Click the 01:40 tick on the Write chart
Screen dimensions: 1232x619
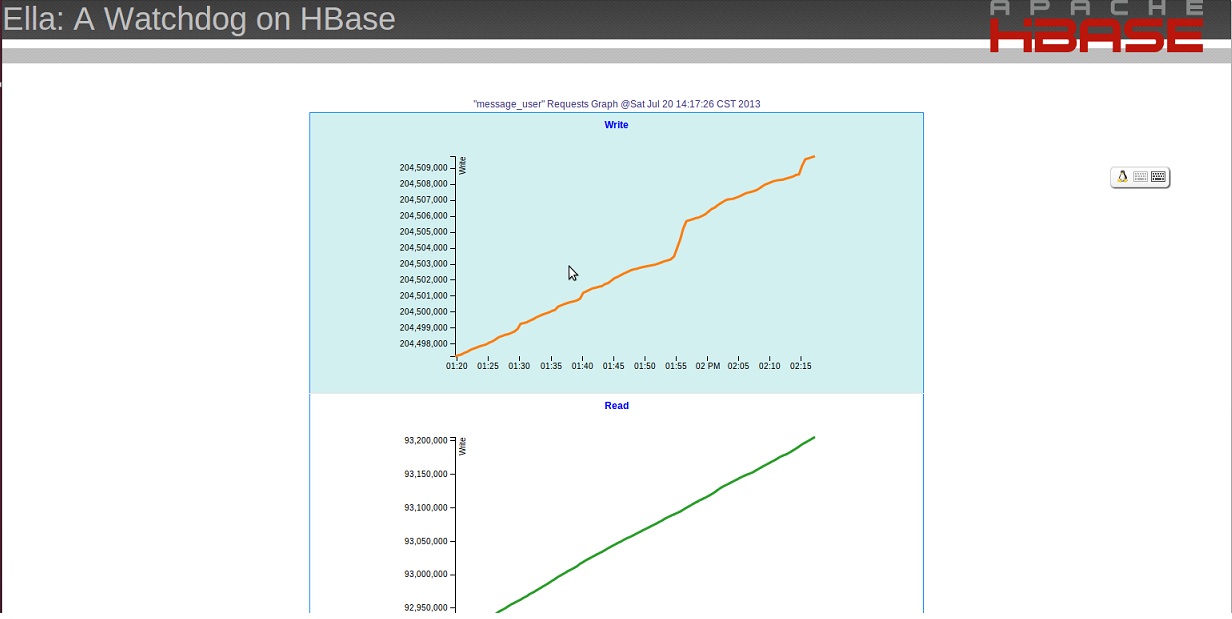point(582,366)
